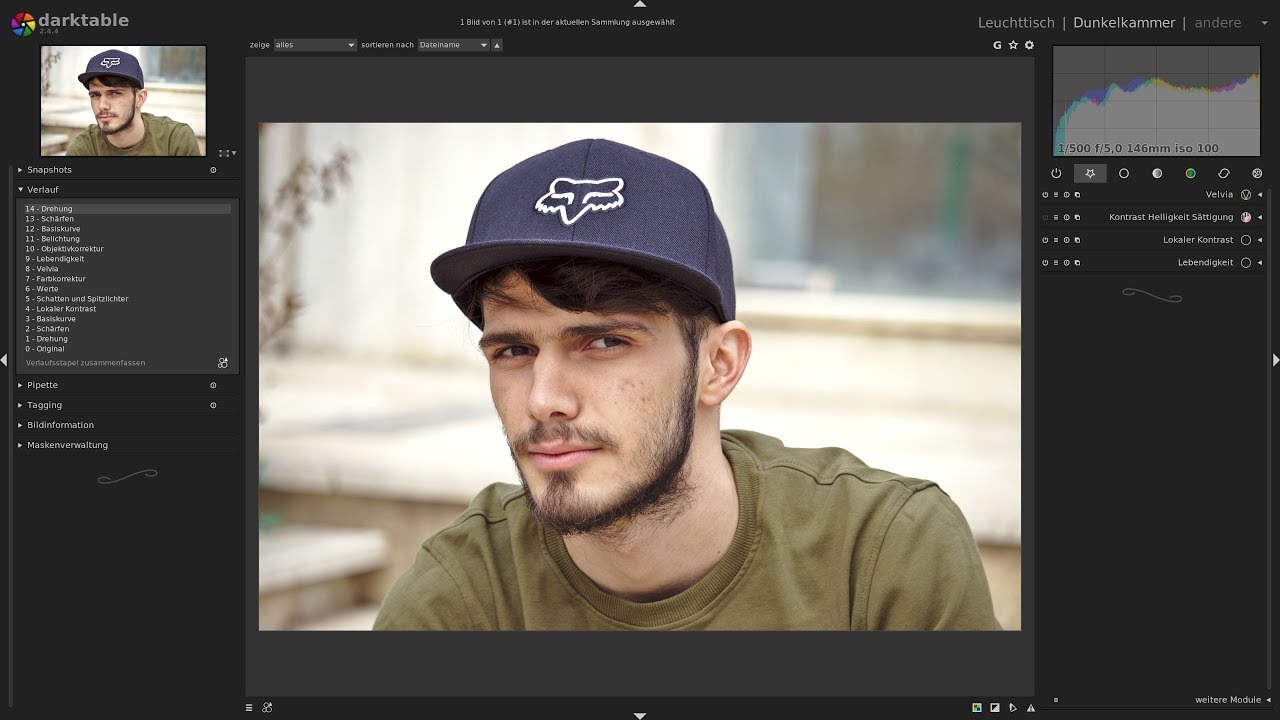The height and width of the screenshot is (720, 1280).
Task: Open basic modules group (empty circle)
Action: pyautogui.click(x=1123, y=173)
